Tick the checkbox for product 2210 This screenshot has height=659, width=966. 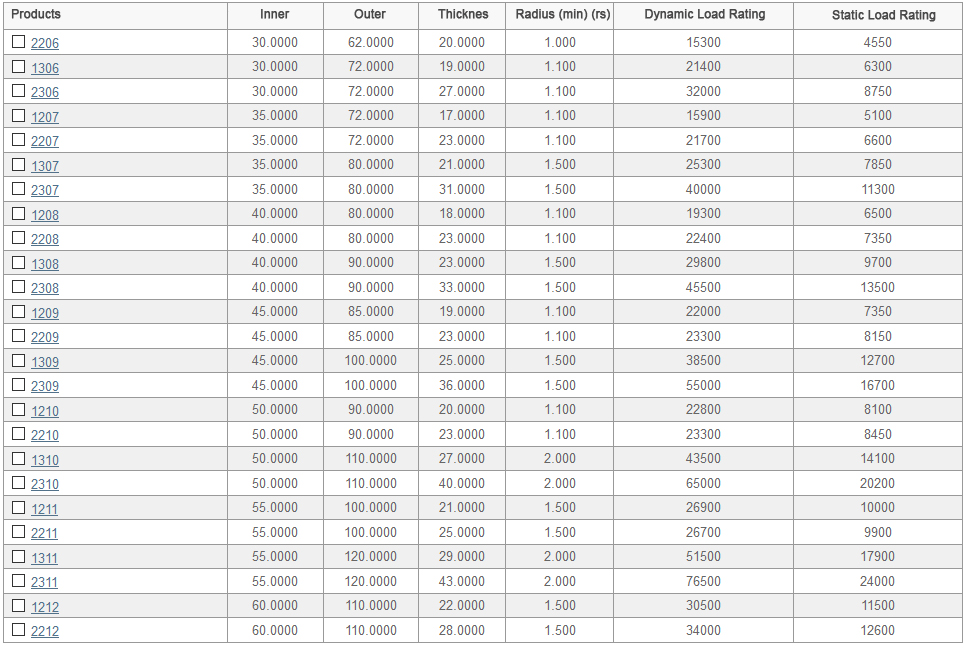(18, 434)
